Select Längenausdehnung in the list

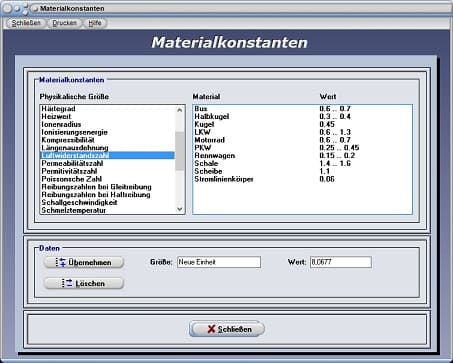click(x=107, y=148)
